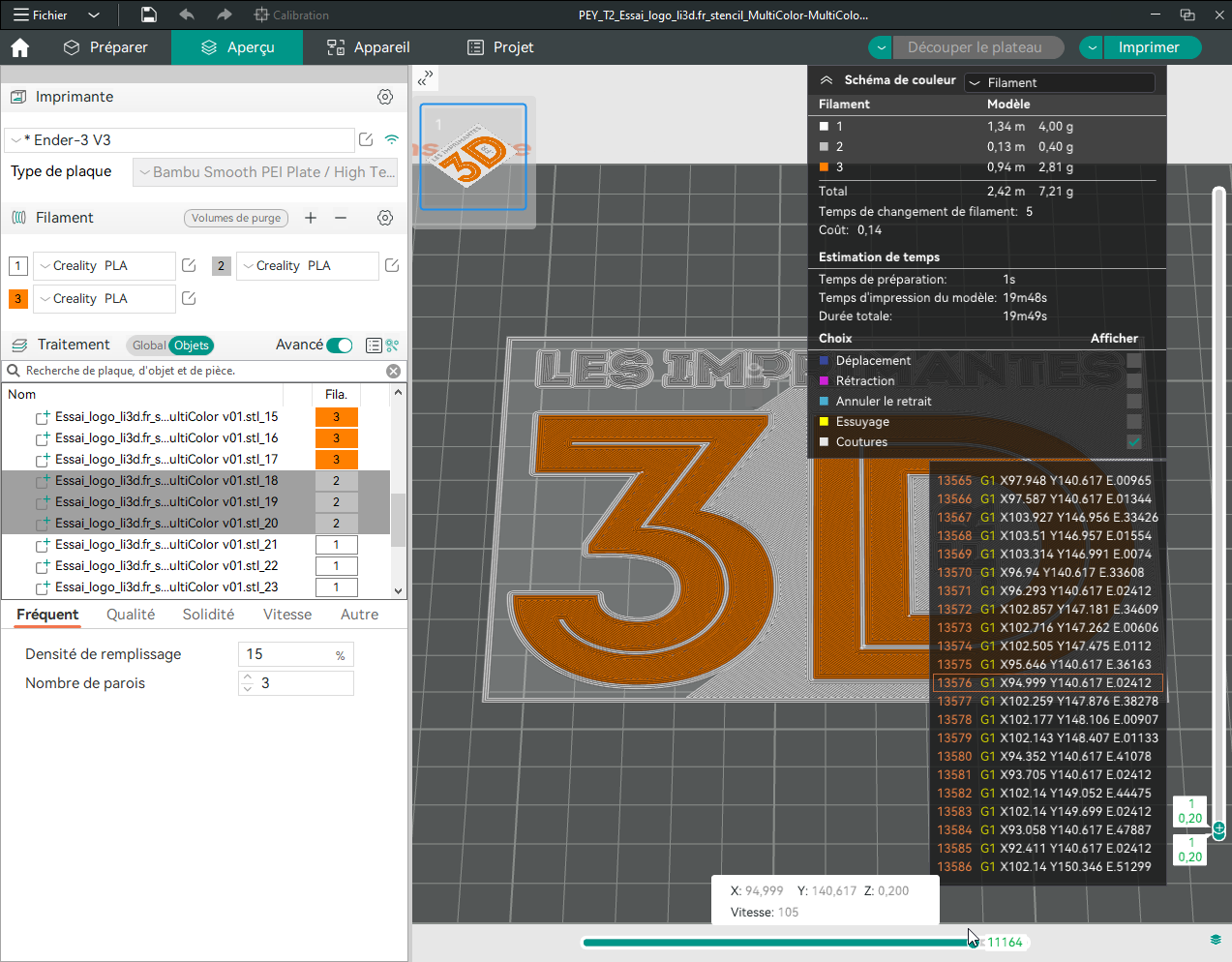Open filament settings gear icon
Viewport: 1232px width, 962px height.
pyautogui.click(x=385, y=218)
